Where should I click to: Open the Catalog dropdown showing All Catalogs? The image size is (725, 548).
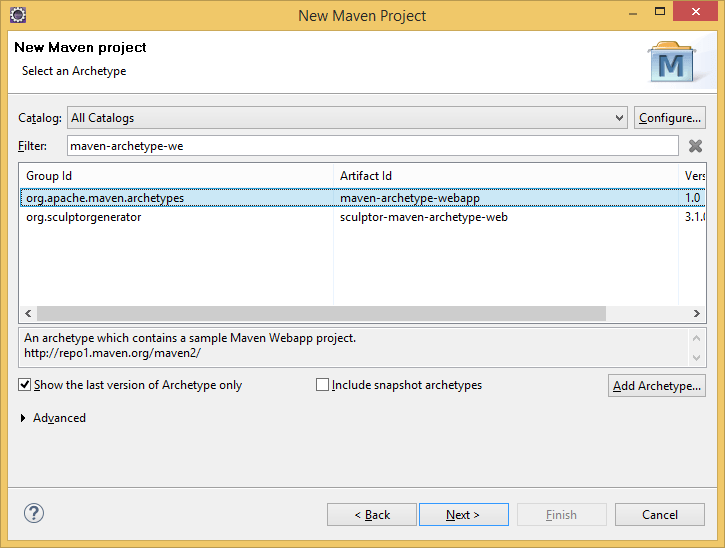click(x=347, y=118)
